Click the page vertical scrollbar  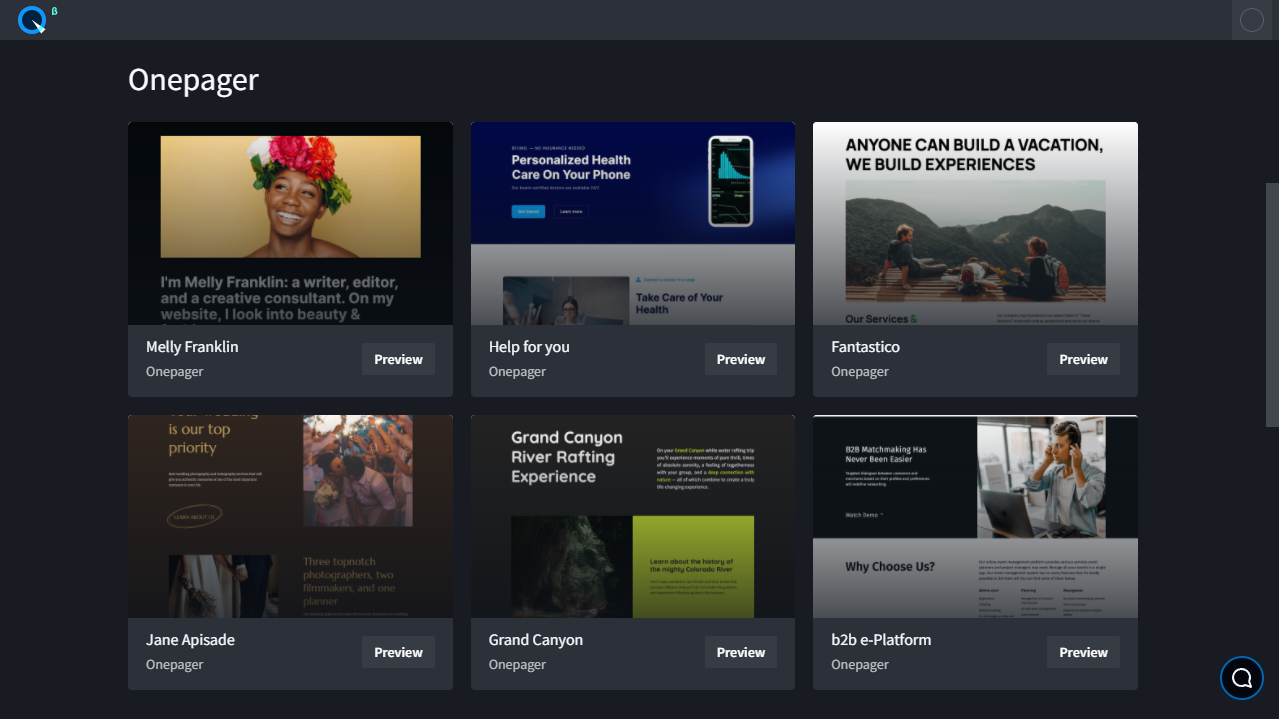(x=1272, y=305)
